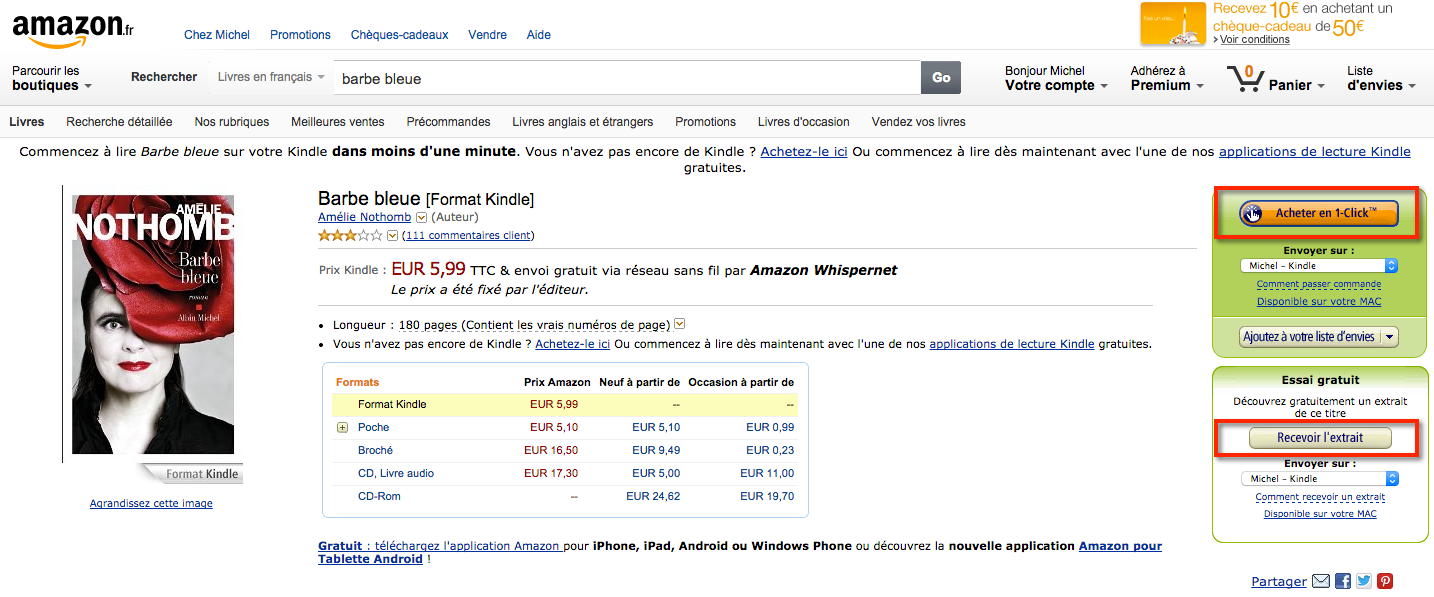Click the Go search button
The image size is (1434, 597).
941,78
